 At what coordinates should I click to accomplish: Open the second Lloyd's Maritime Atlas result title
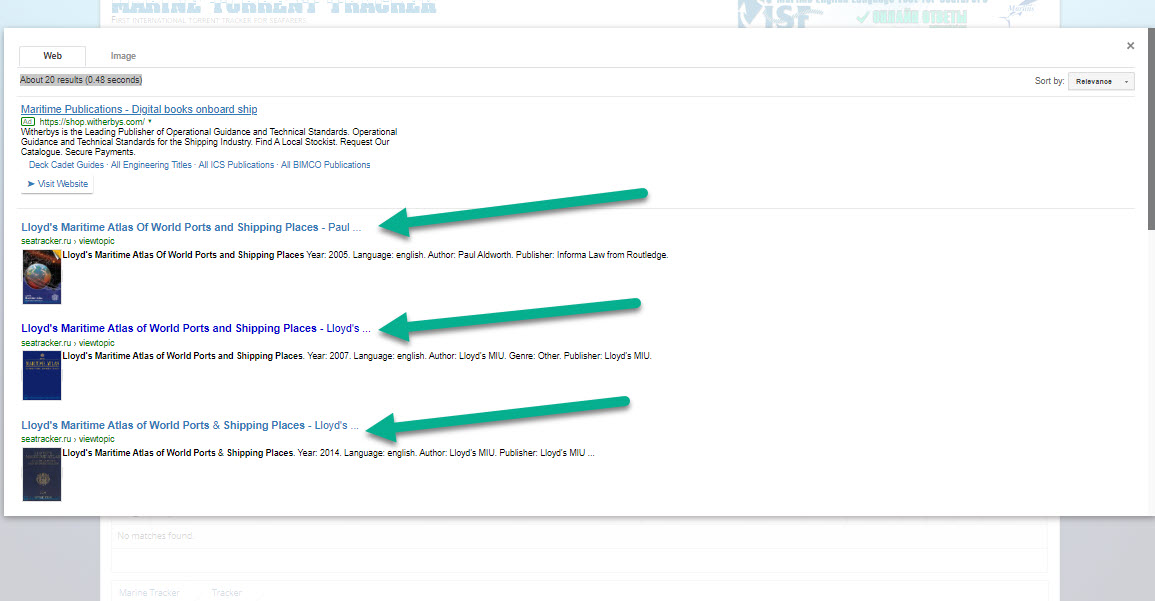195,328
